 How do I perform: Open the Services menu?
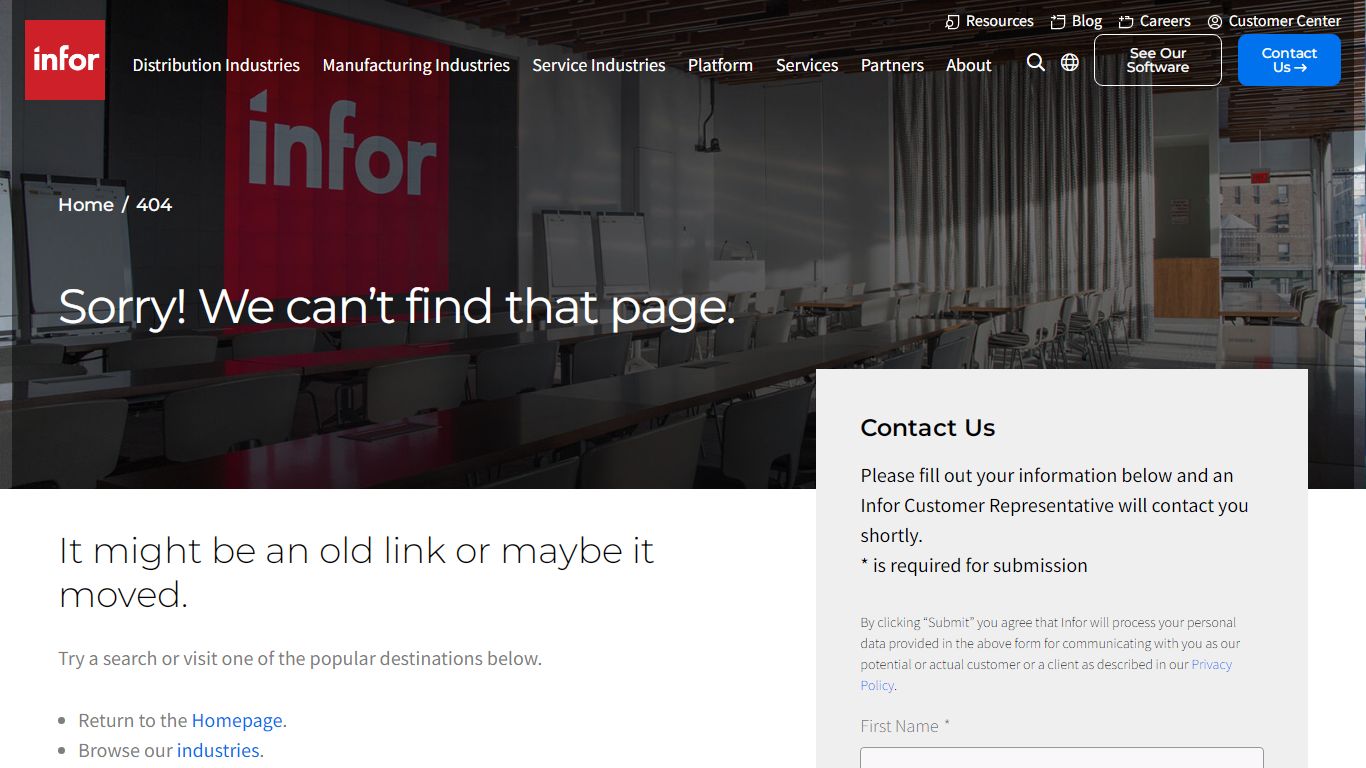click(x=807, y=65)
